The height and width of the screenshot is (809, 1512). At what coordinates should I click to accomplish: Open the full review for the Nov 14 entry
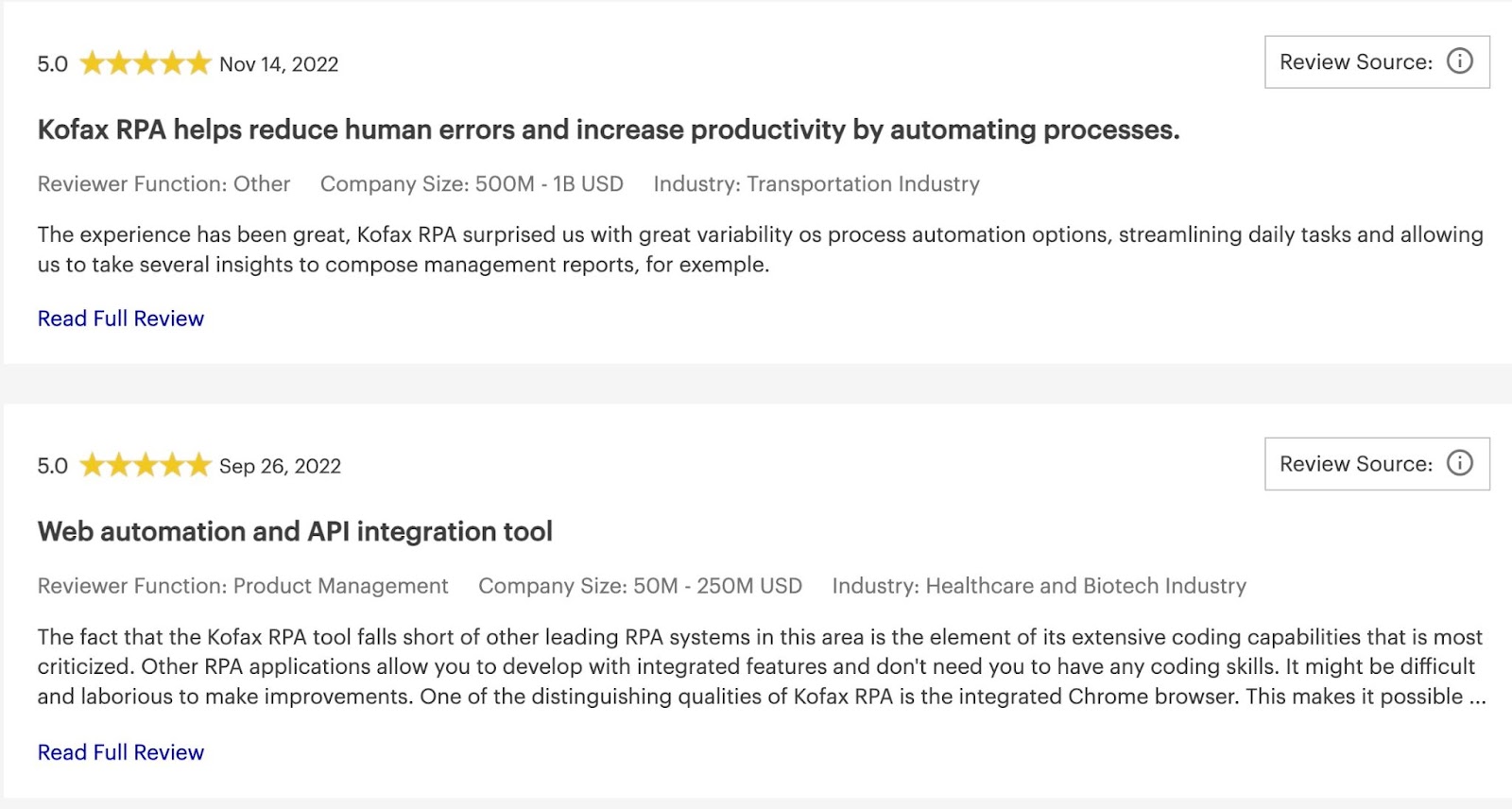120,318
